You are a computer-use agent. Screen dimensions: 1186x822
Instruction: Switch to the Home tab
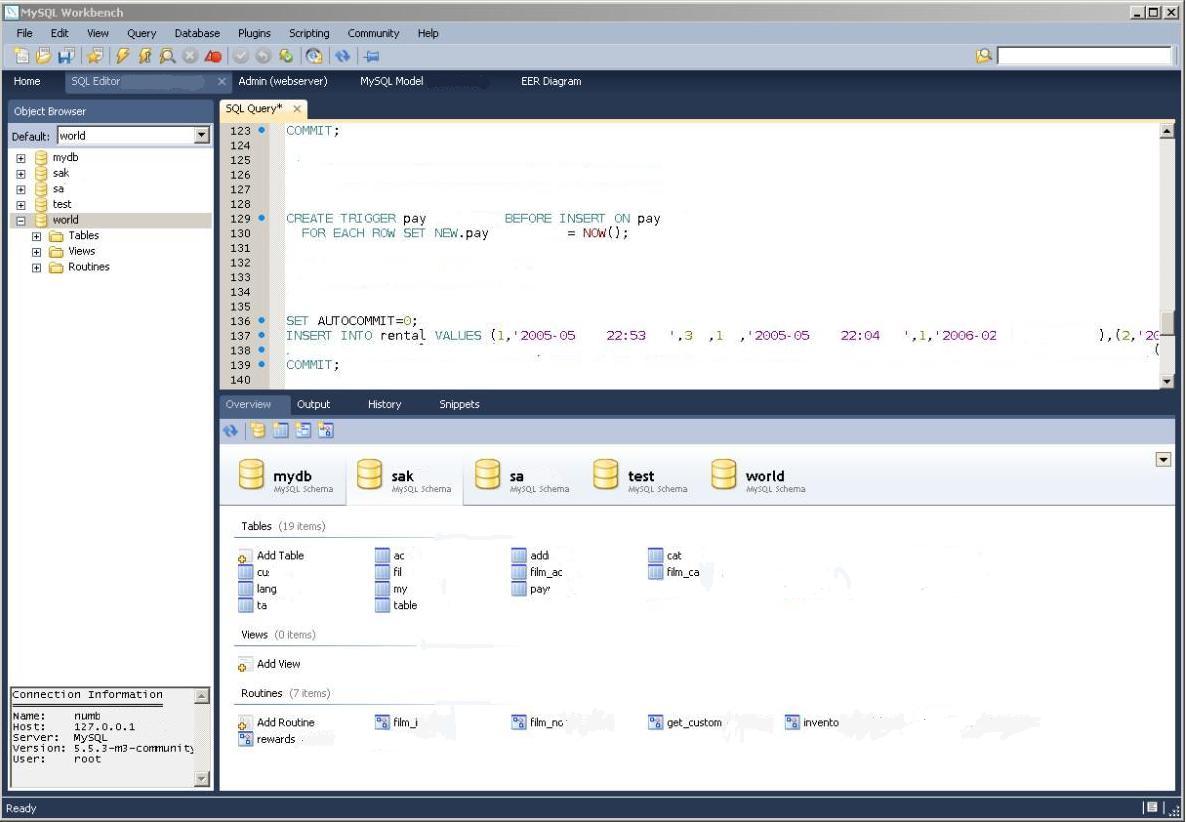tap(27, 82)
